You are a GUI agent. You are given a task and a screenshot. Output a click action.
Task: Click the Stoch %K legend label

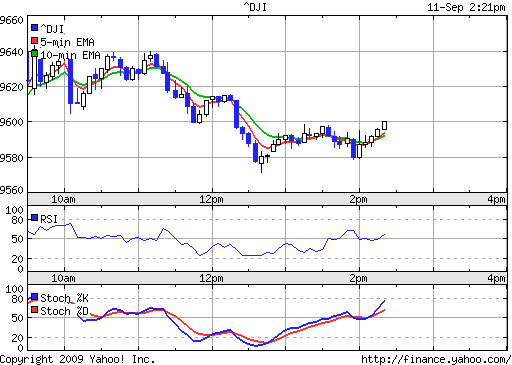click(x=64, y=298)
